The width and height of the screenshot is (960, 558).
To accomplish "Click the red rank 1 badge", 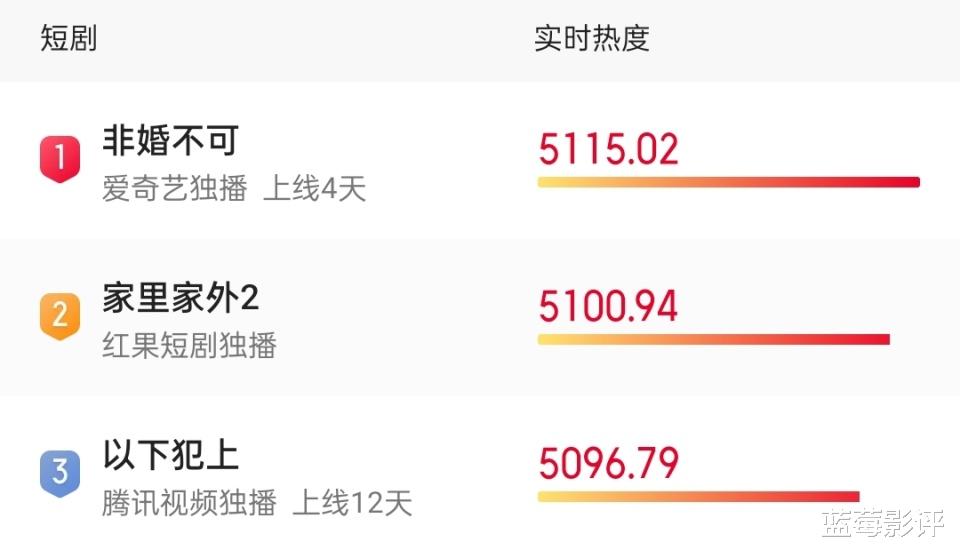I will coord(60,158).
